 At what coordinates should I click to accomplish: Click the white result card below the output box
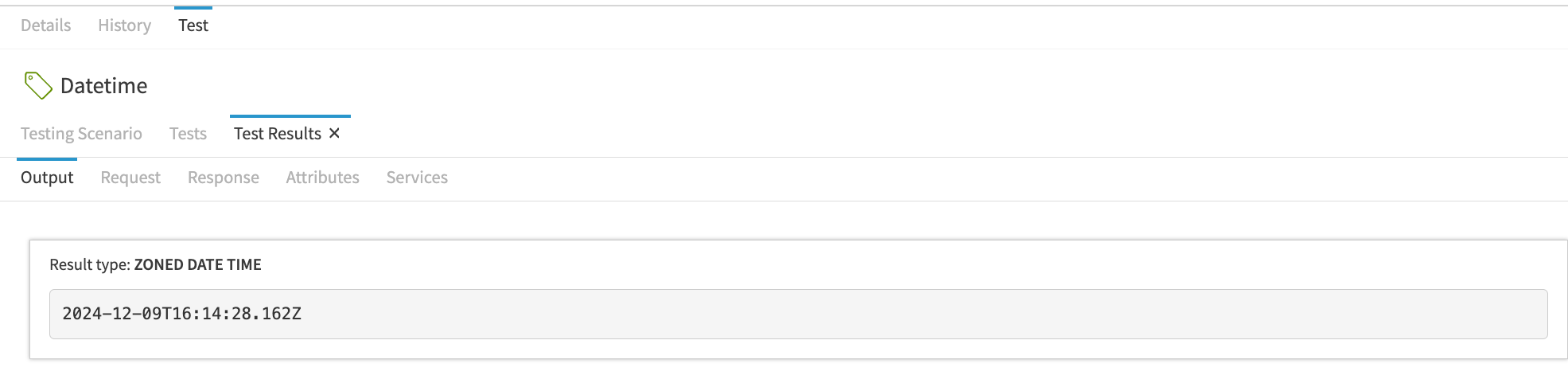(796, 349)
